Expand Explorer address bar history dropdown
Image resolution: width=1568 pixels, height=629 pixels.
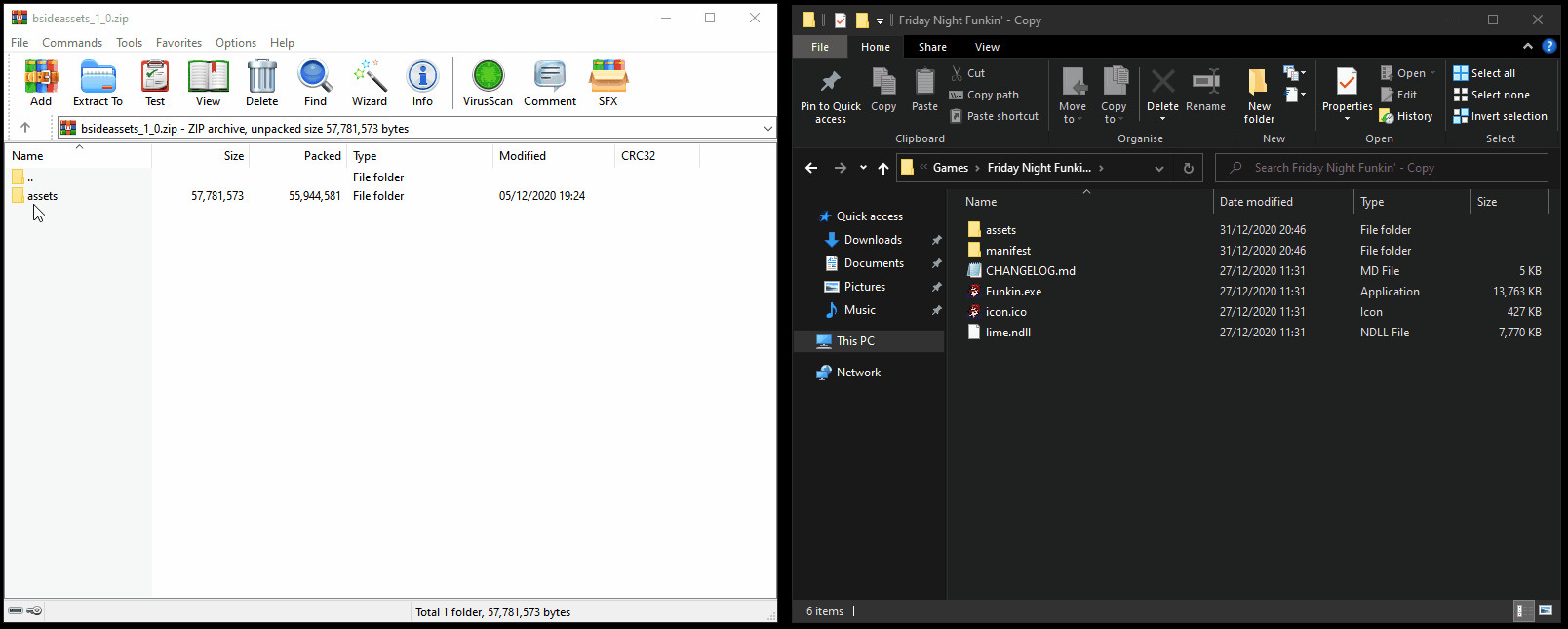click(x=1158, y=168)
